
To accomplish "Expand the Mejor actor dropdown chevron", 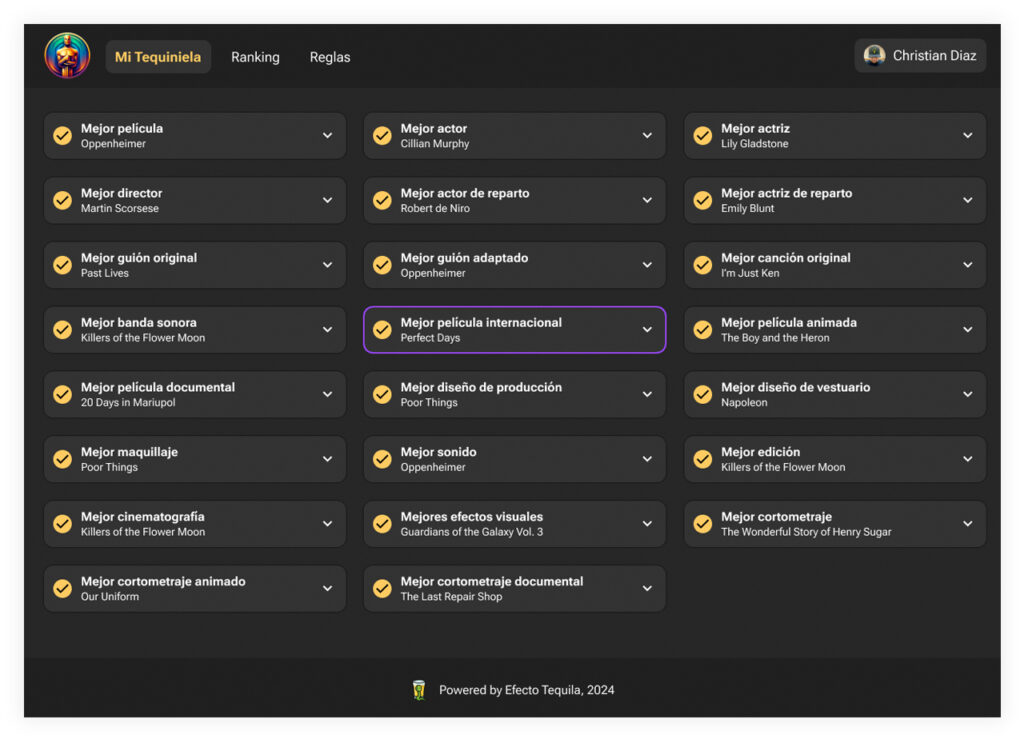I will [647, 136].
